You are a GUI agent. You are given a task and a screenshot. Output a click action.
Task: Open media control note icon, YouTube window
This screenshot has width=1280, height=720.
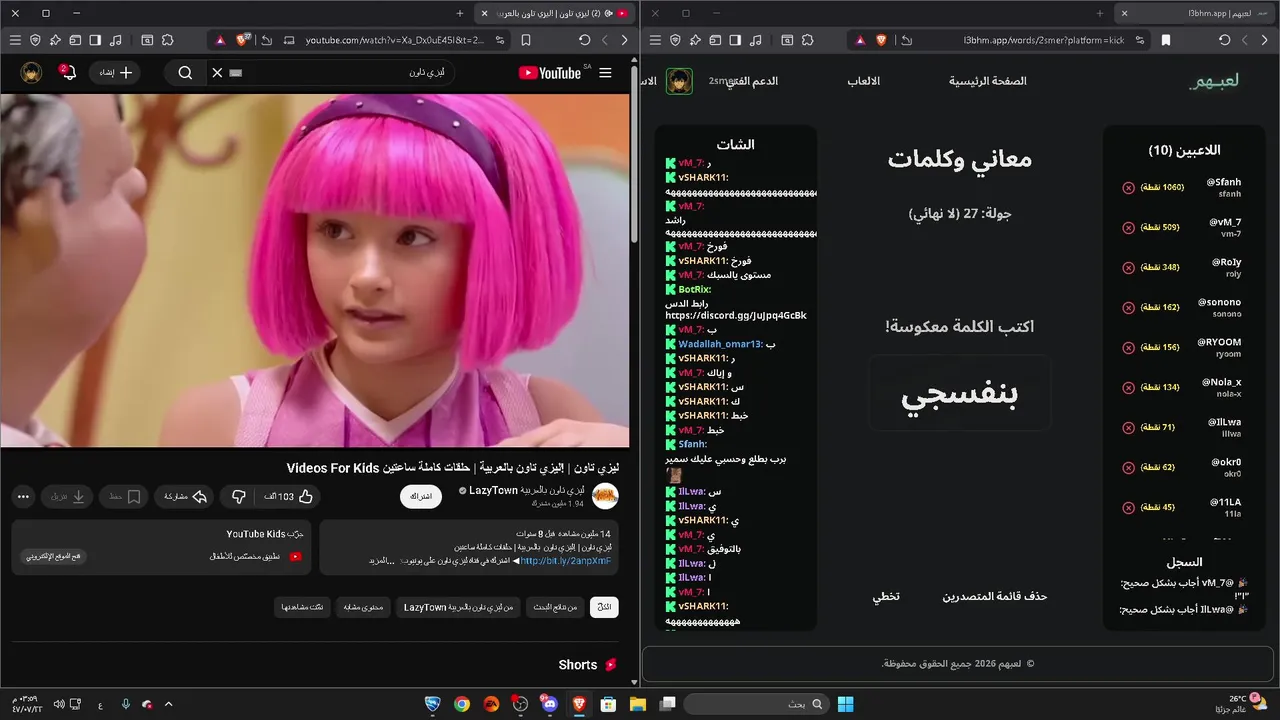click(116, 40)
